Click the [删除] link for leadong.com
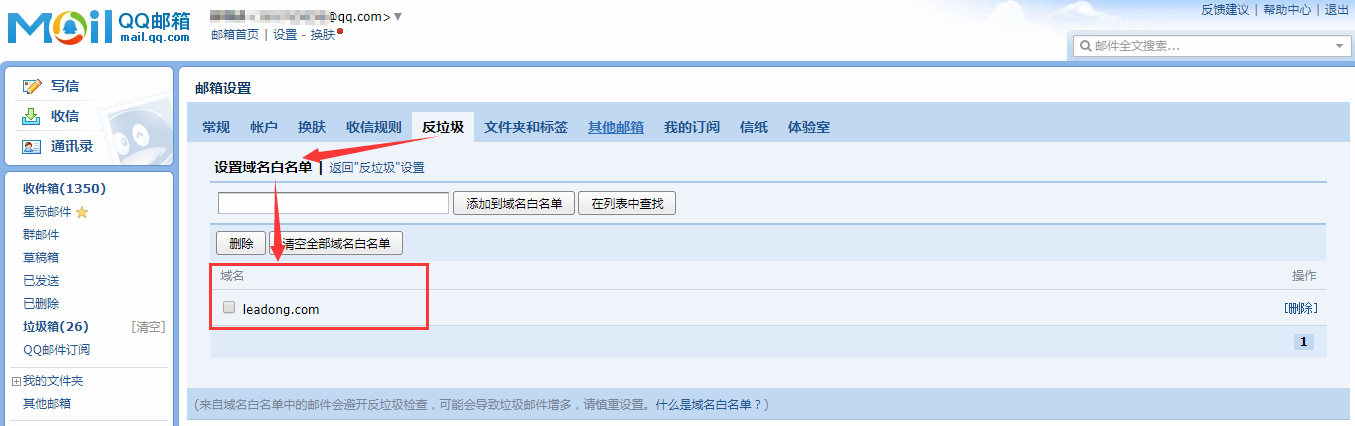 [x=1300, y=308]
